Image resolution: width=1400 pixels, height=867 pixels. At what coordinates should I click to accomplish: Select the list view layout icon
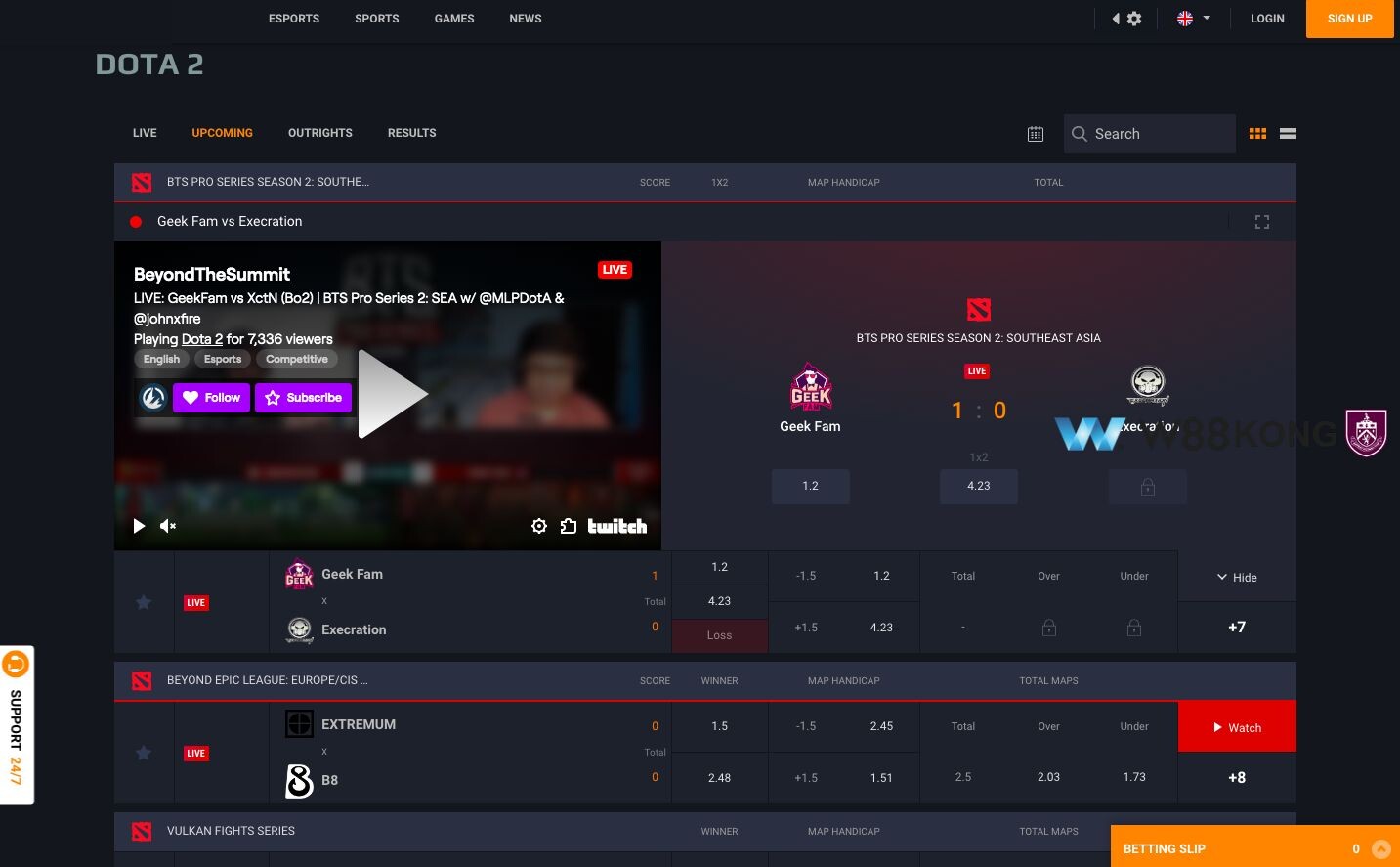pyautogui.click(x=1288, y=134)
